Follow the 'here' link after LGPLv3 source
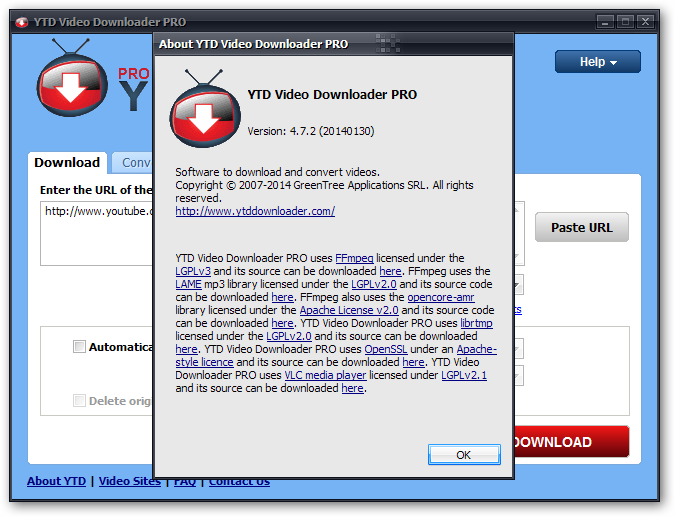Screen dimensions: 675x517 (x=390, y=271)
